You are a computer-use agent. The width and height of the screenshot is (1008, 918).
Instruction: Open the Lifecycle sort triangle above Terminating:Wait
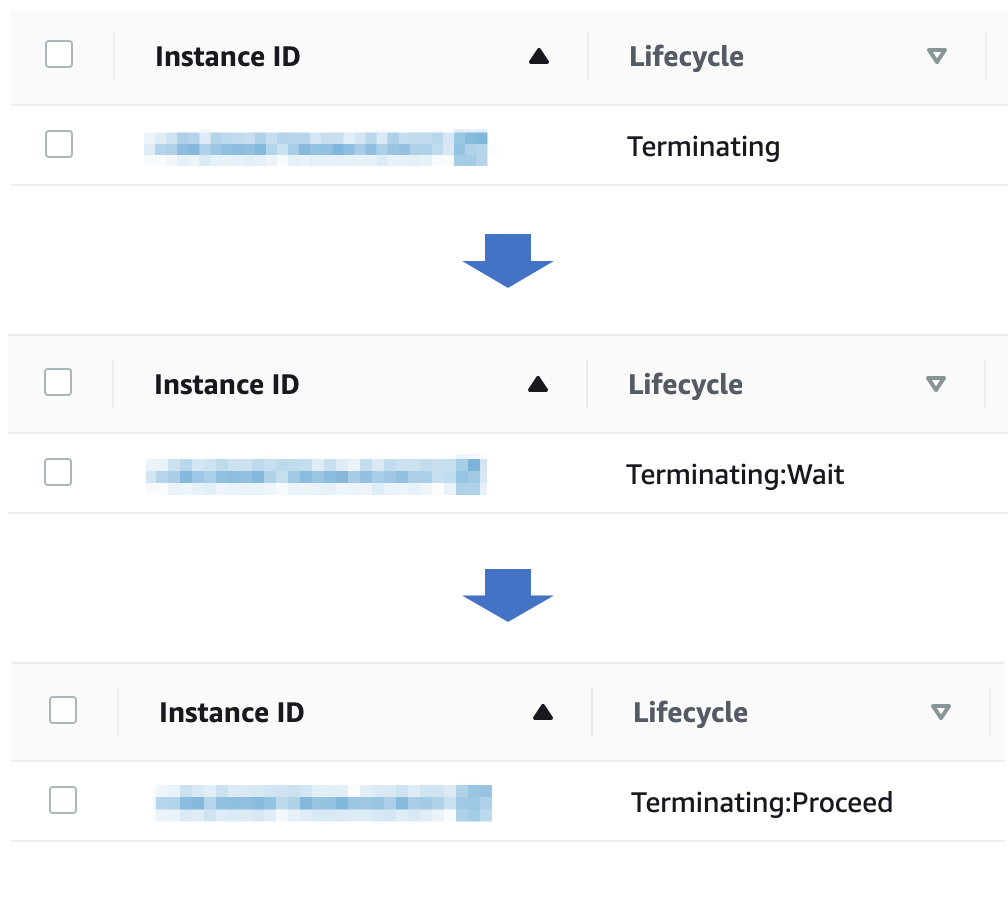[x=935, y=384]
